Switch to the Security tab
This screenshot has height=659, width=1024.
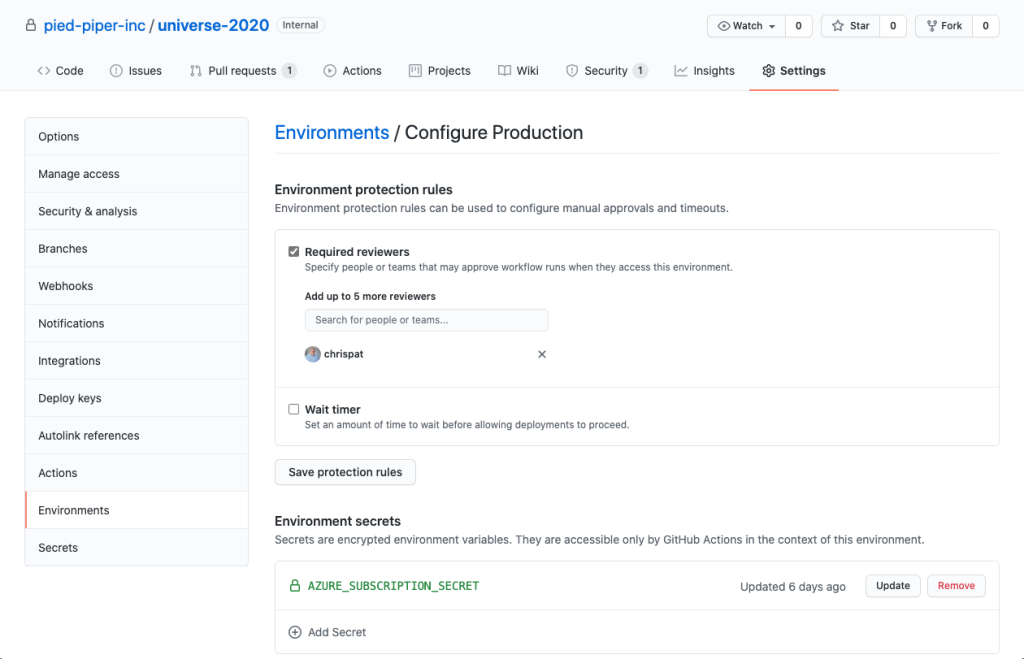pos(606,71)
